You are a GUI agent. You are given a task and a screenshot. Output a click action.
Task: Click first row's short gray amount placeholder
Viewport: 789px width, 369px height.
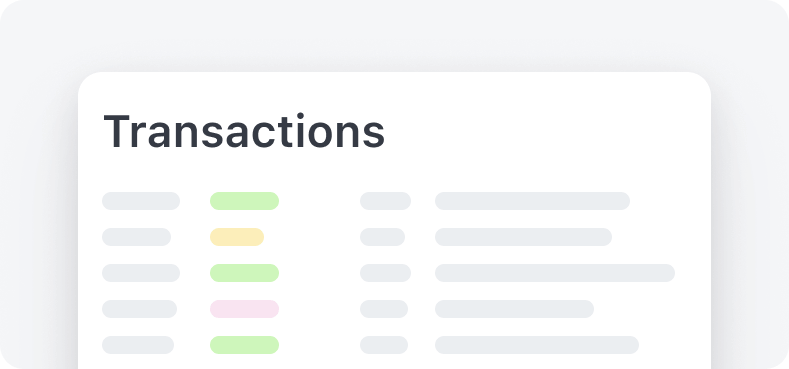coord(385,201)
